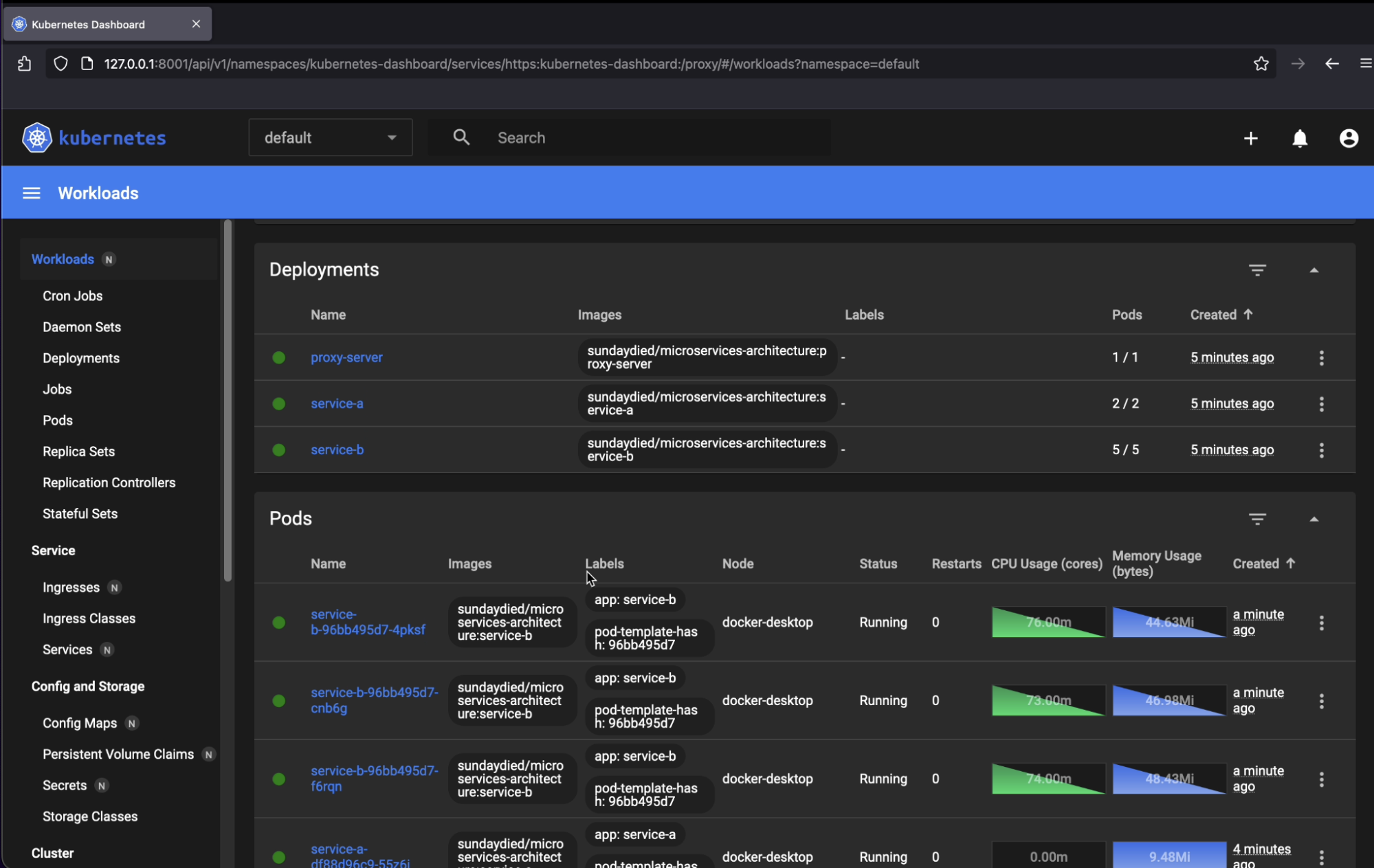The height and width of the screenshot is (868, 1374).
Task: Click the shield tracking protection icon
Action: 60,64
